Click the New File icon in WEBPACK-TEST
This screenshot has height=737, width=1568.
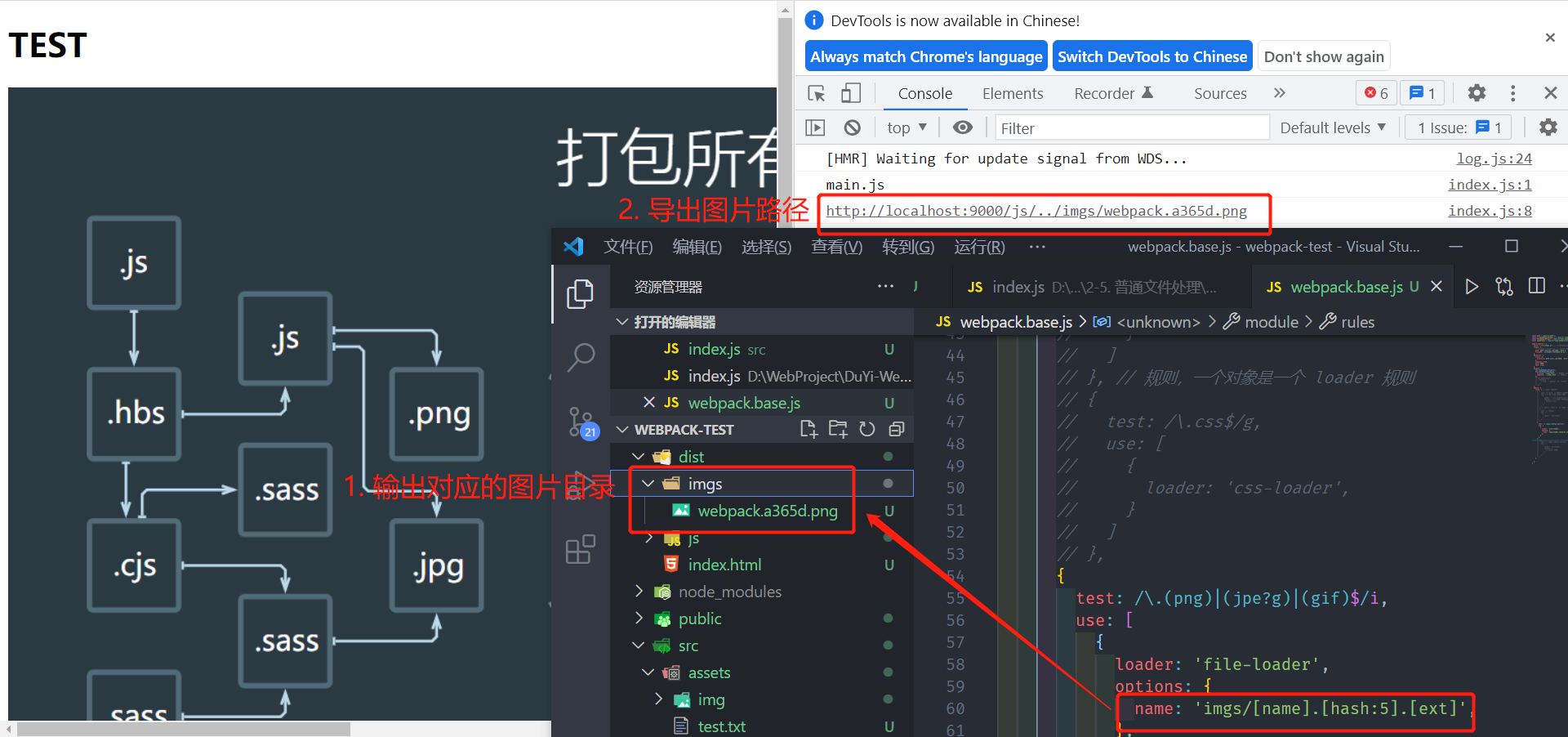(808, 429)
